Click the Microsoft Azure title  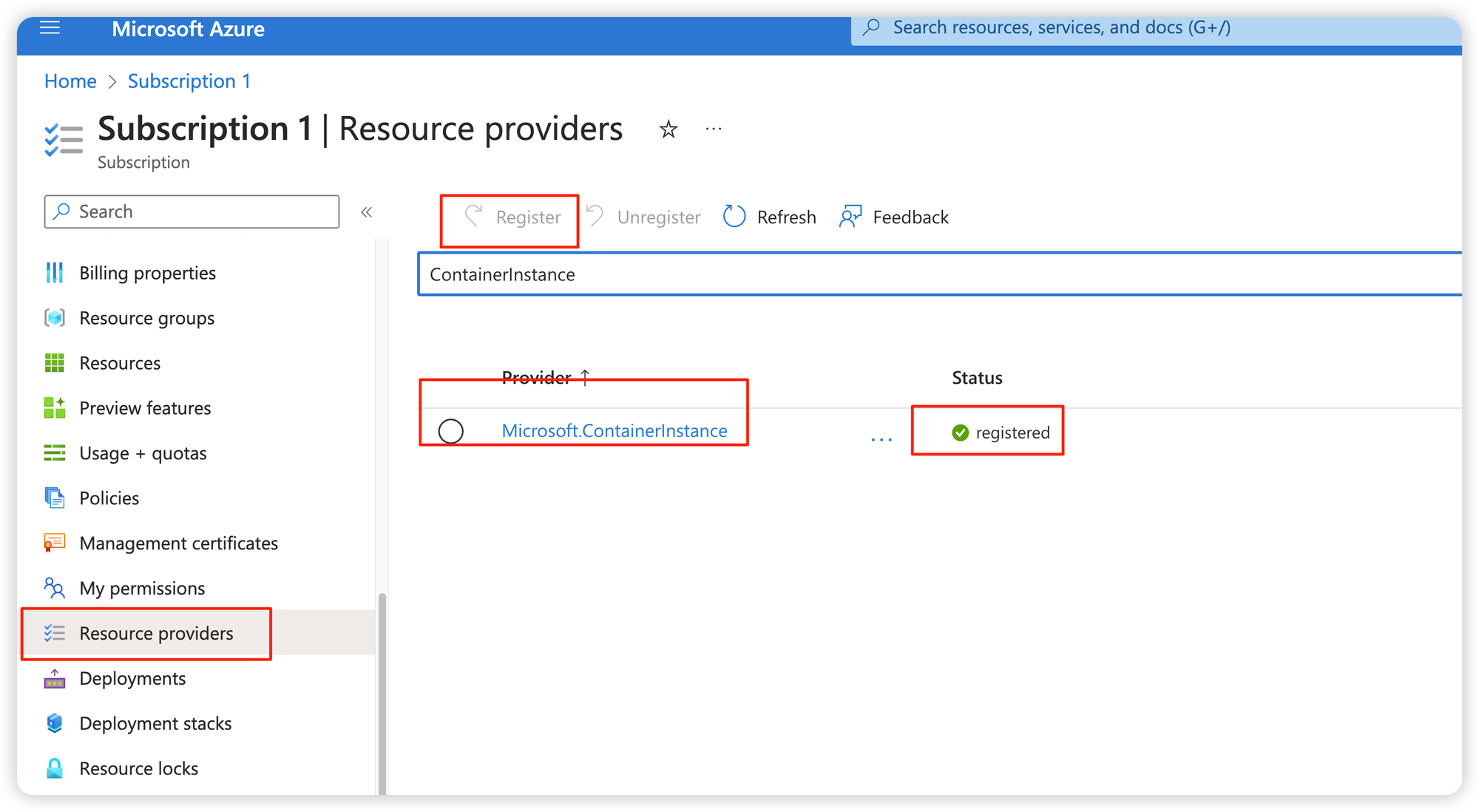[x=188, y=29]
